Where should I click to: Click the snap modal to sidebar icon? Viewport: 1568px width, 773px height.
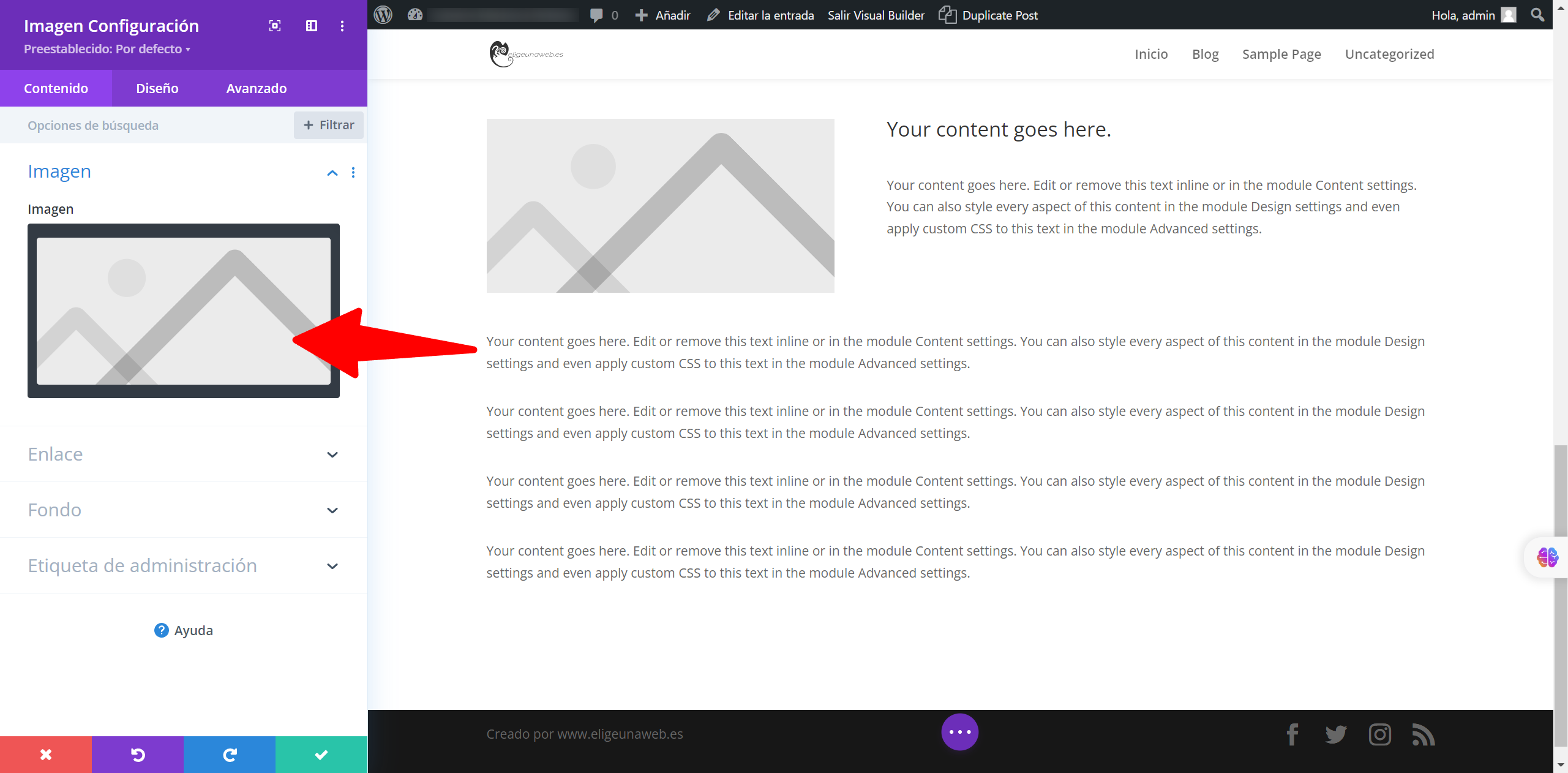pos(312,26)
